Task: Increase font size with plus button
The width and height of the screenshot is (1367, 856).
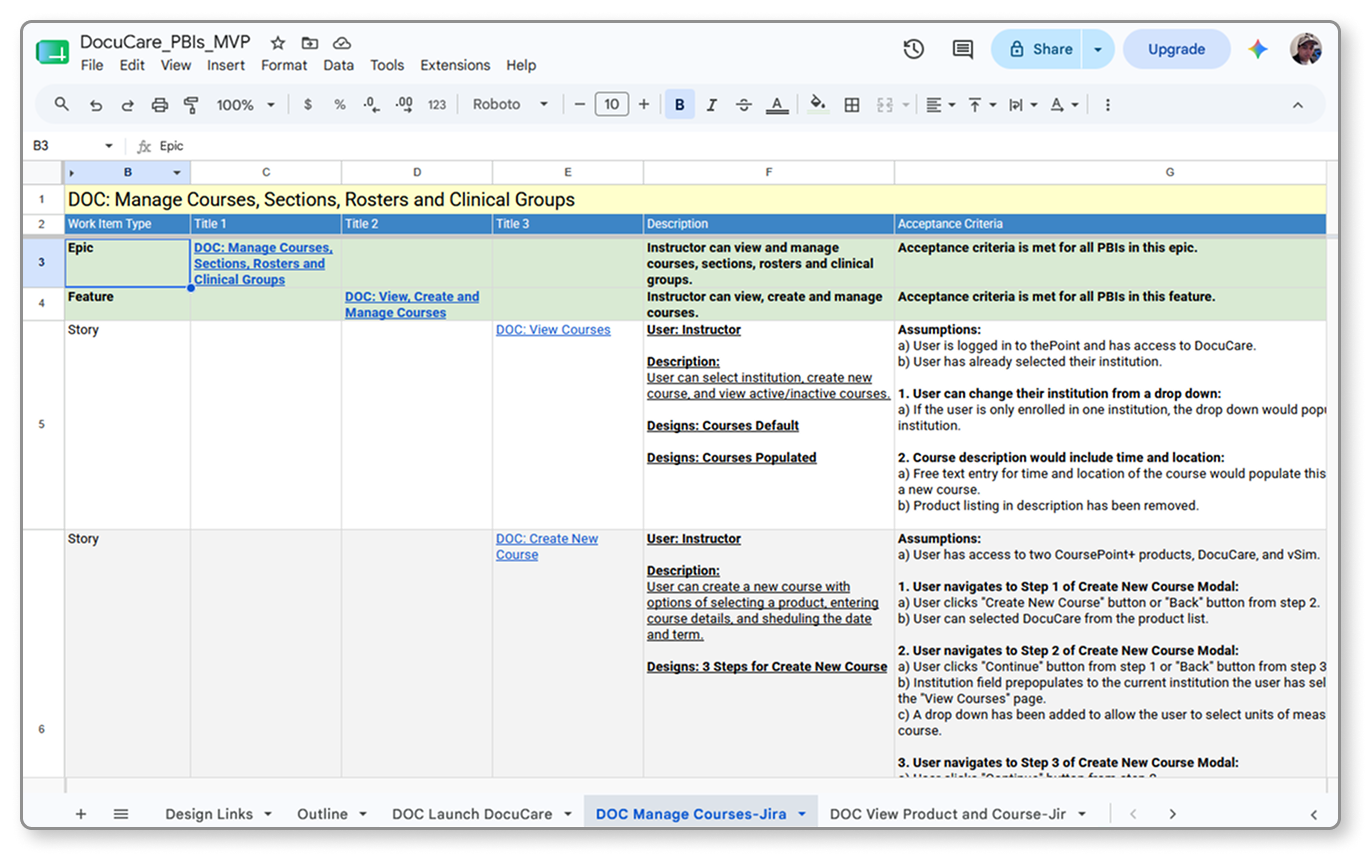Action: (644, 105)
